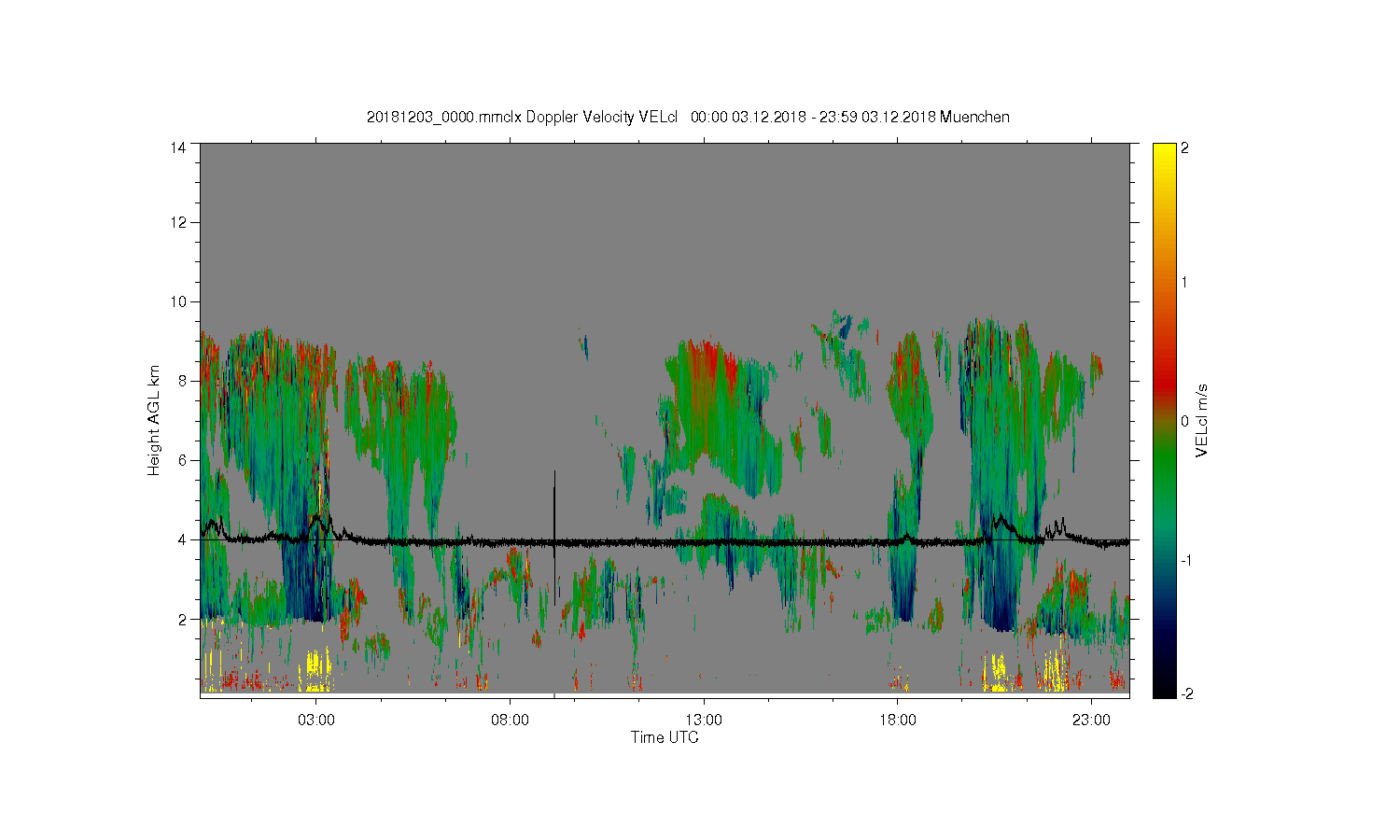Viewport: 1400px width, 840px height.
Task: Click the '23:00' time tick label
Action: pyautogui.click(x=1091, y=721)
